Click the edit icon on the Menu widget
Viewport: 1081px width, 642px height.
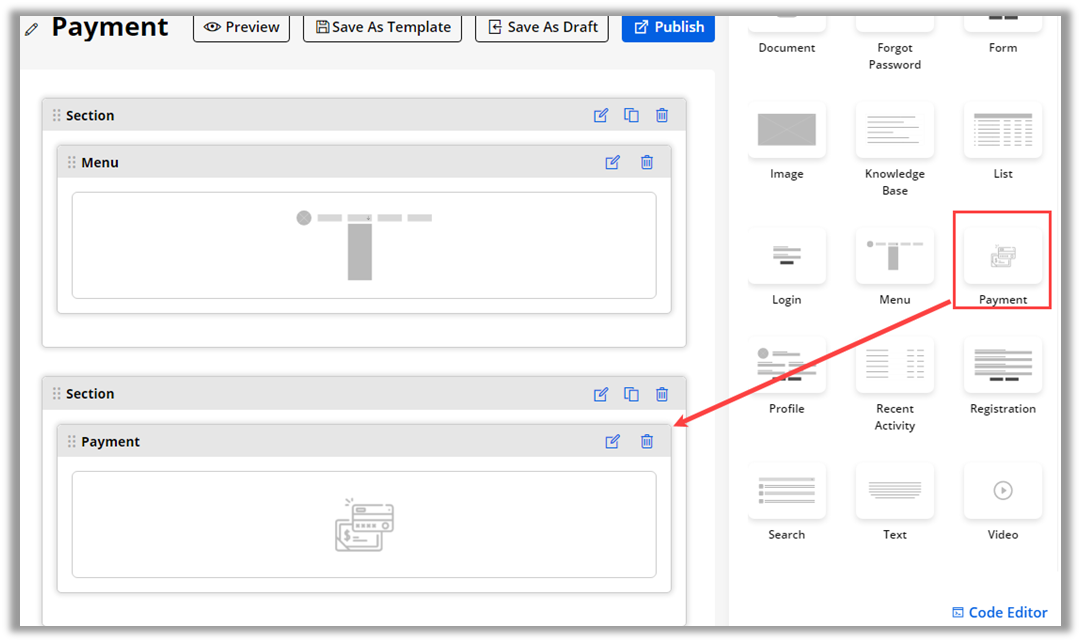(612, 163)
